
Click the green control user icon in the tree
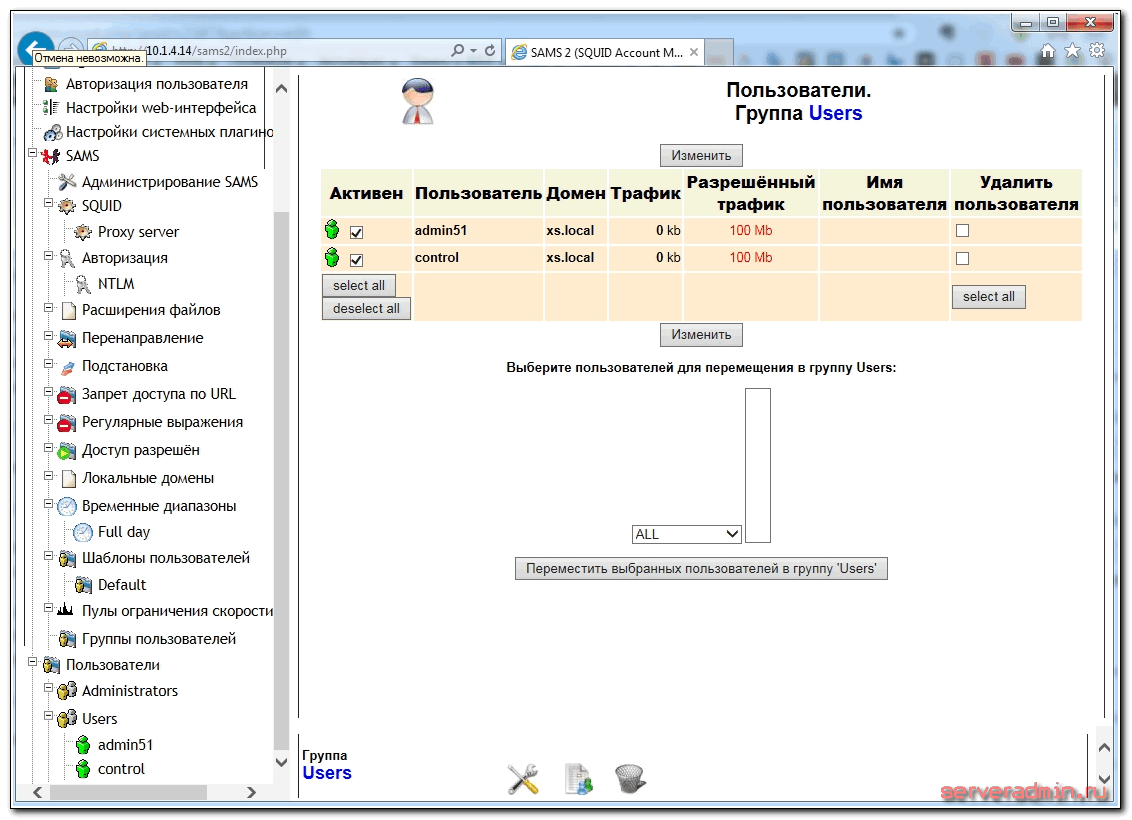82,769
